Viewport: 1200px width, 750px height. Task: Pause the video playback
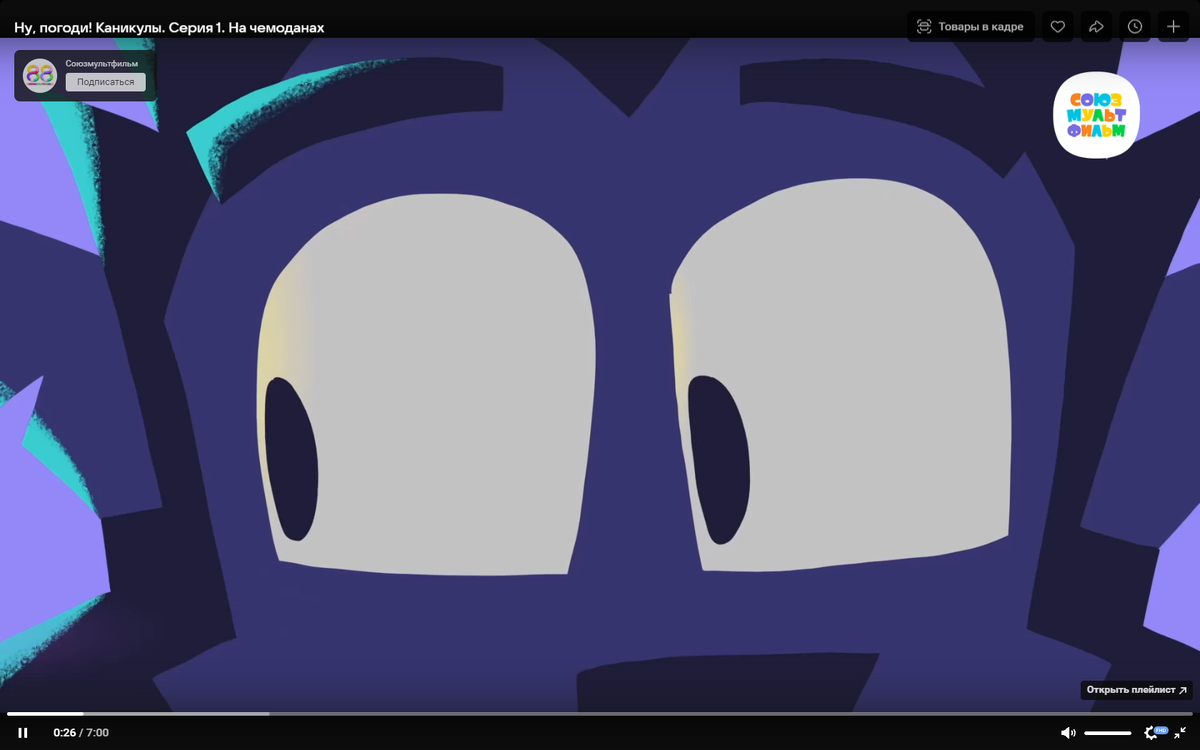[23, 733]
